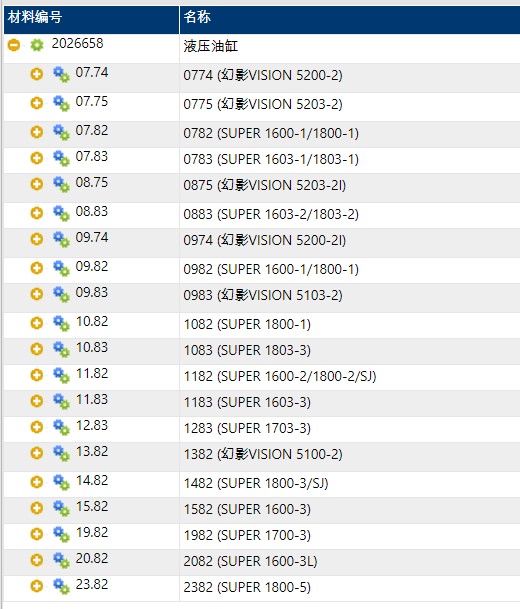This screenshot has height=609, width=520.
Task: Click the green gear icon beside 2026658
Action: coord(37,45)
